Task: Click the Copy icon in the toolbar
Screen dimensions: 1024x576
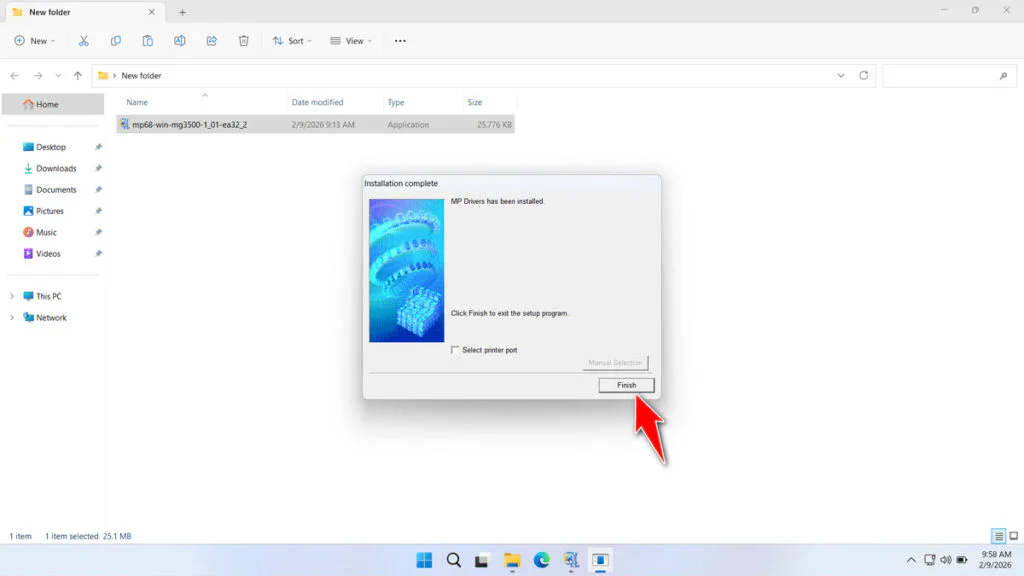Action: tap(116, 40)
